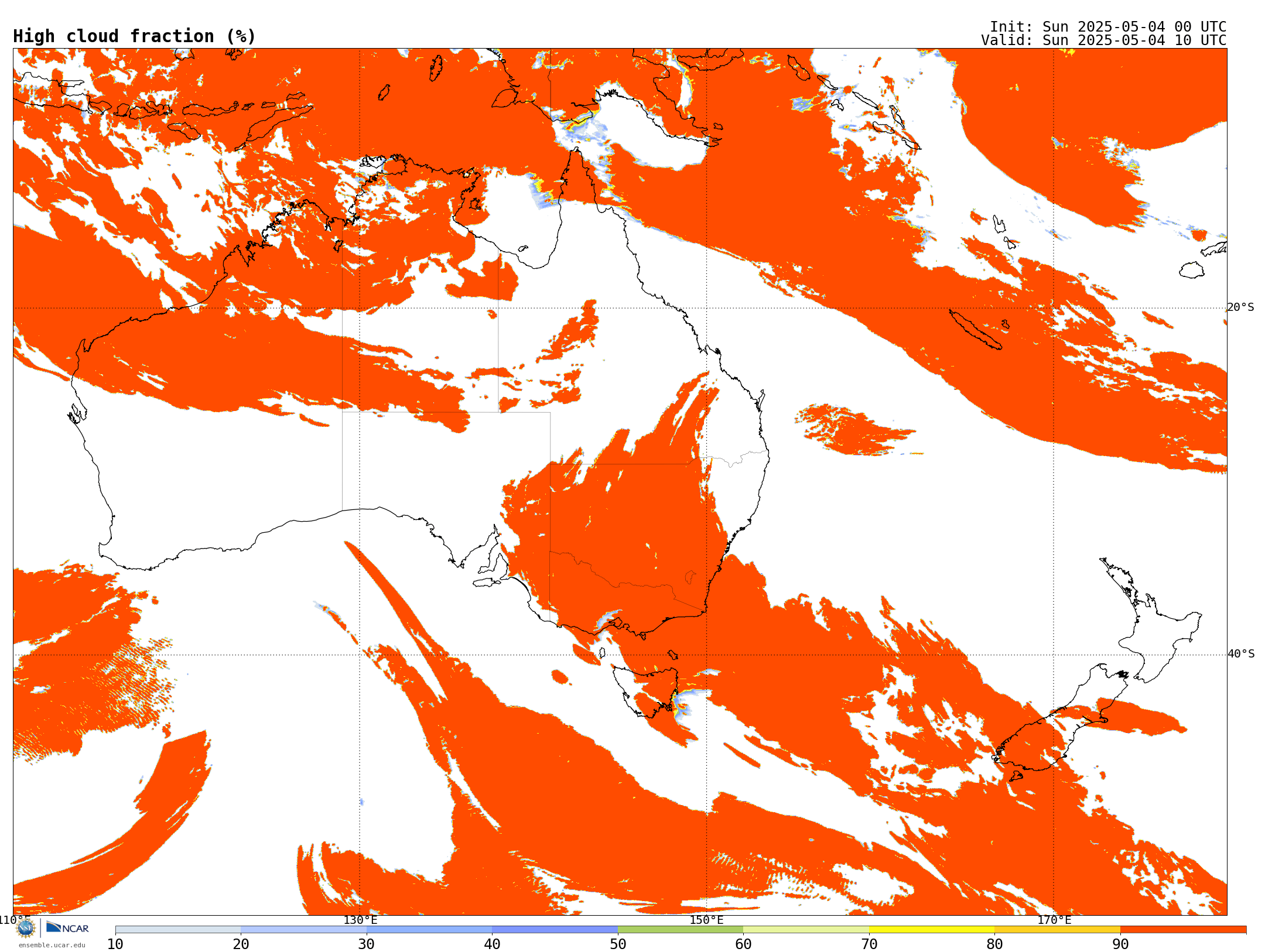This screenshot has width=1265, height=952.
Task: Click Tasmania on the map
Action: click(646, 692)
